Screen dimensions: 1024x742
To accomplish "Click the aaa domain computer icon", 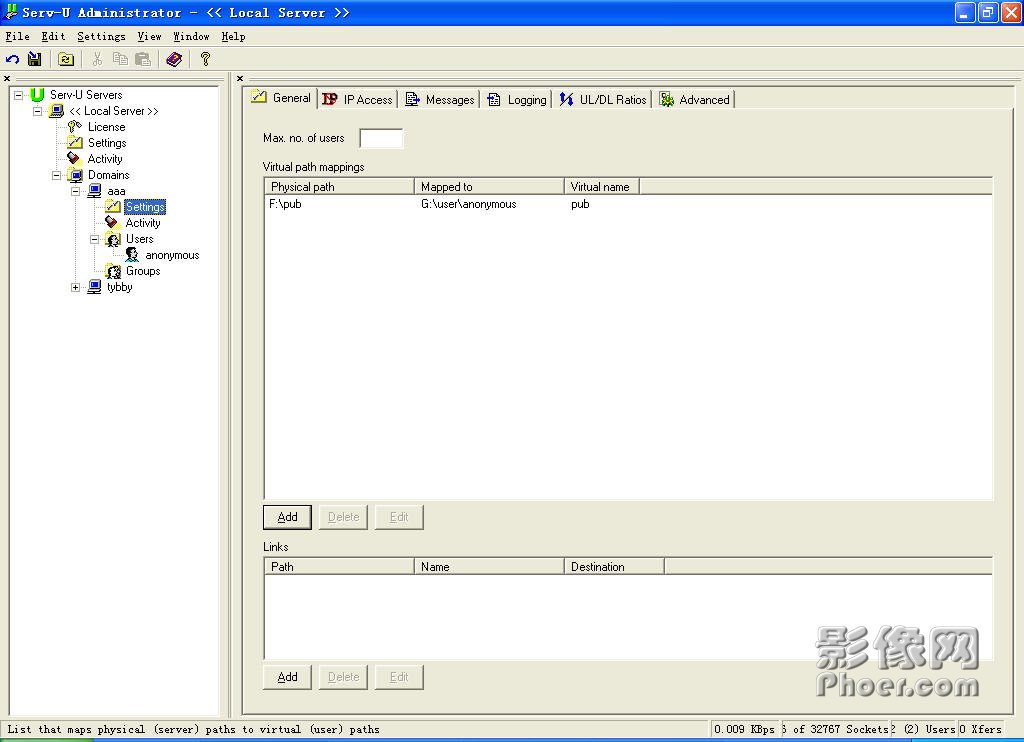I will tap(95, 191).
